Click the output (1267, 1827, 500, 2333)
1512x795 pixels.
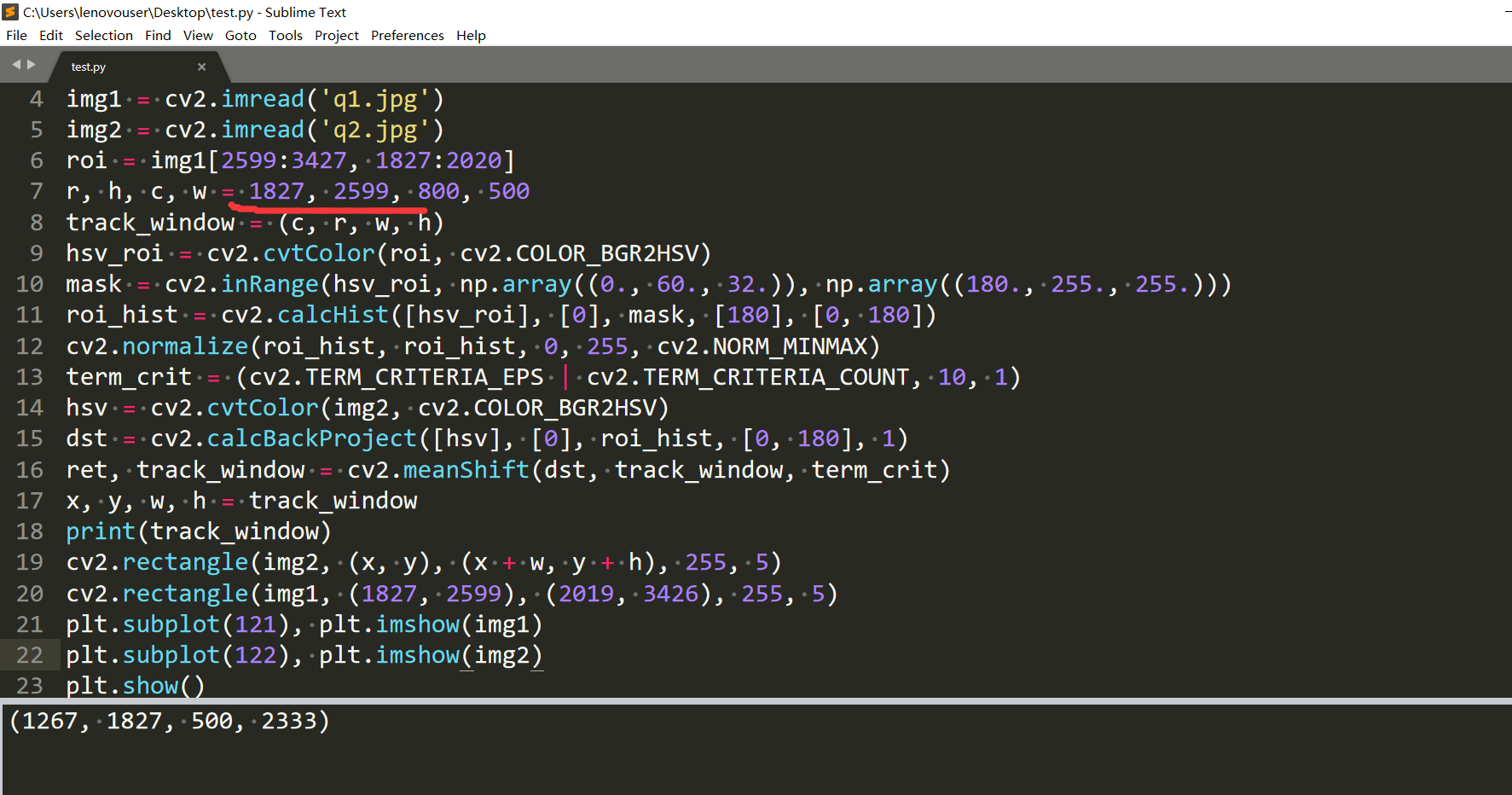pyautogui.click(x=169, y=721)
